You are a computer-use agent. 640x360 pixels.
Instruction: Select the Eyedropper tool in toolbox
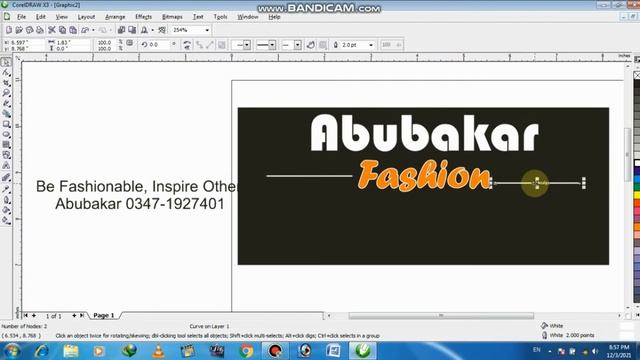[6, 189]
